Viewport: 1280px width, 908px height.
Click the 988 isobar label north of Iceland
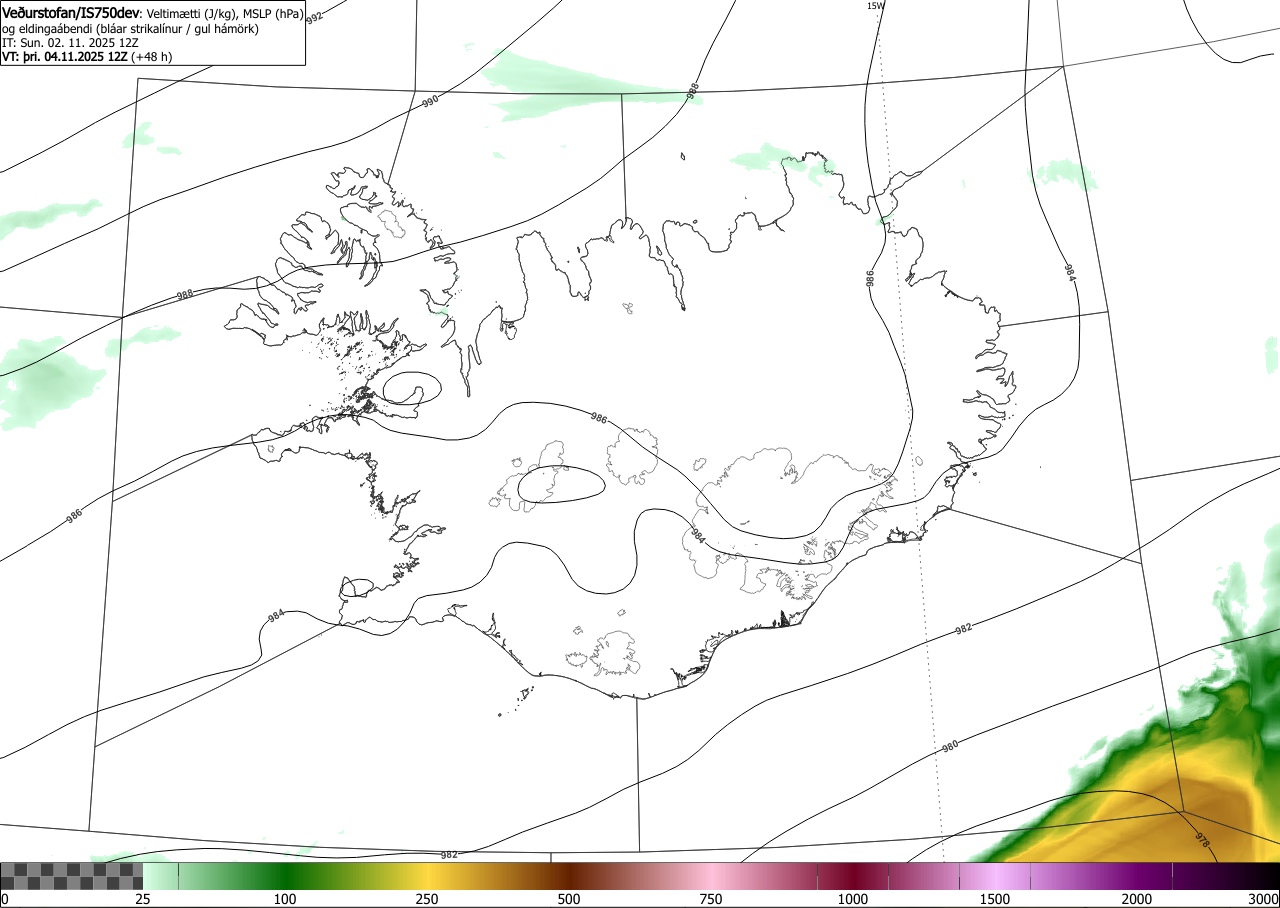[693, 91]
